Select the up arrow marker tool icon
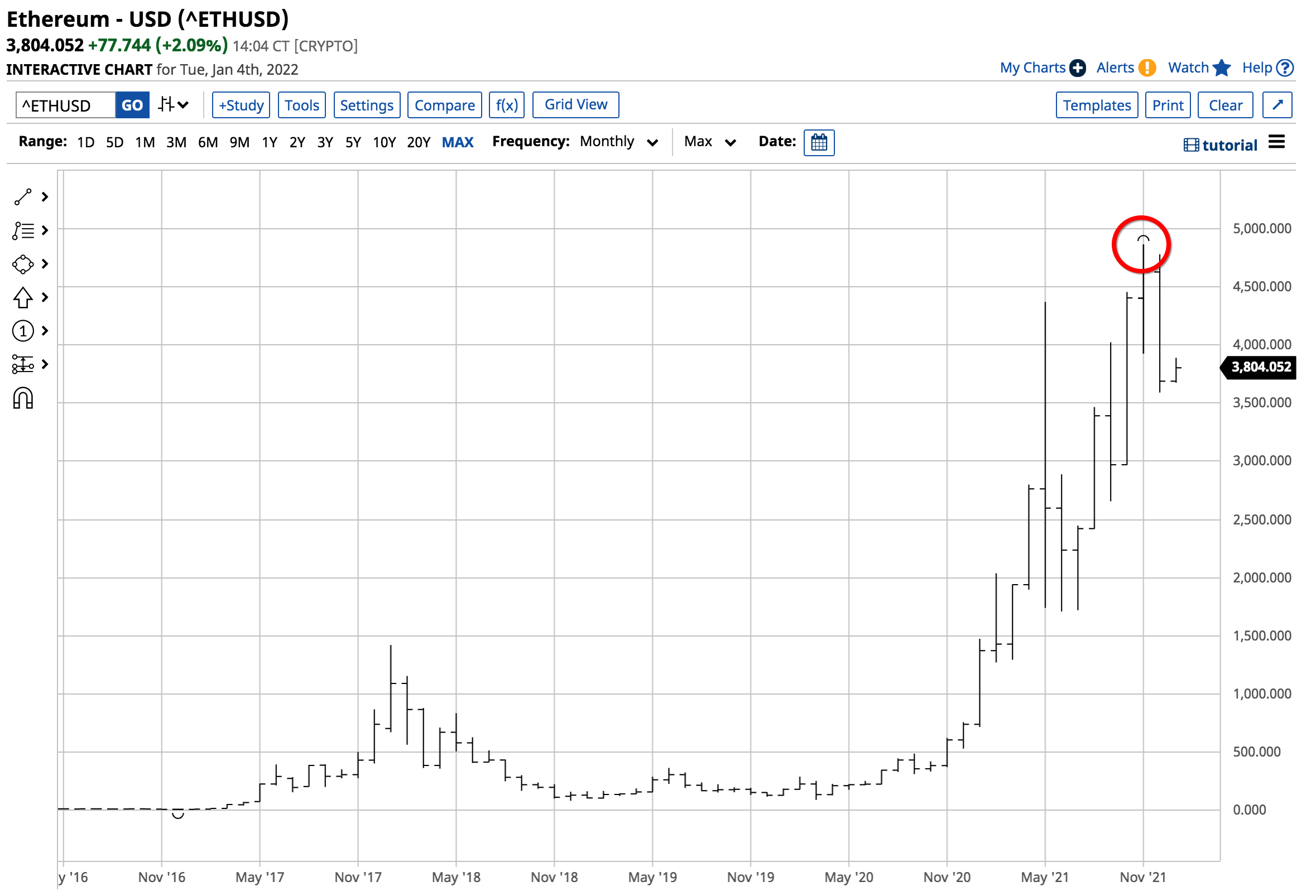 [x=23, y=298]
